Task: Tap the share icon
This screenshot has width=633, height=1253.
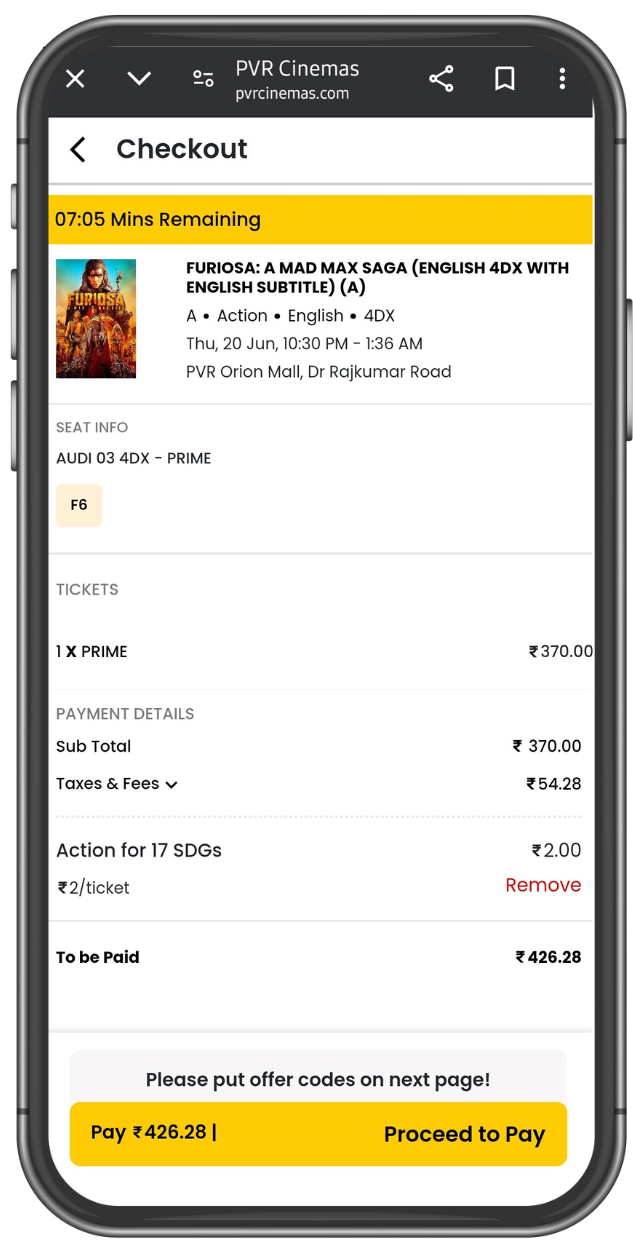Action: [441, 79]
